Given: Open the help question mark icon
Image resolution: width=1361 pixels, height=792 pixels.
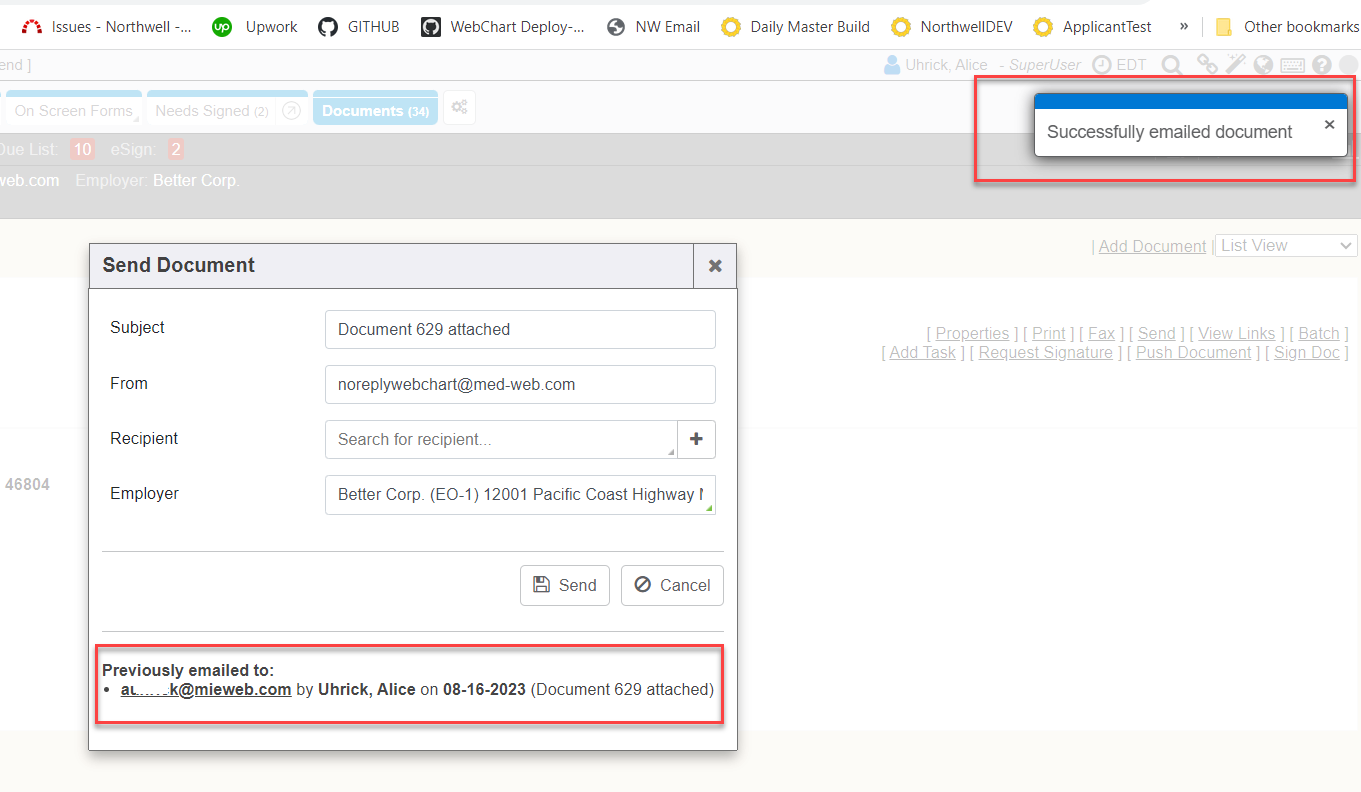Looking at the screenshot, I should click(1322, 65).
